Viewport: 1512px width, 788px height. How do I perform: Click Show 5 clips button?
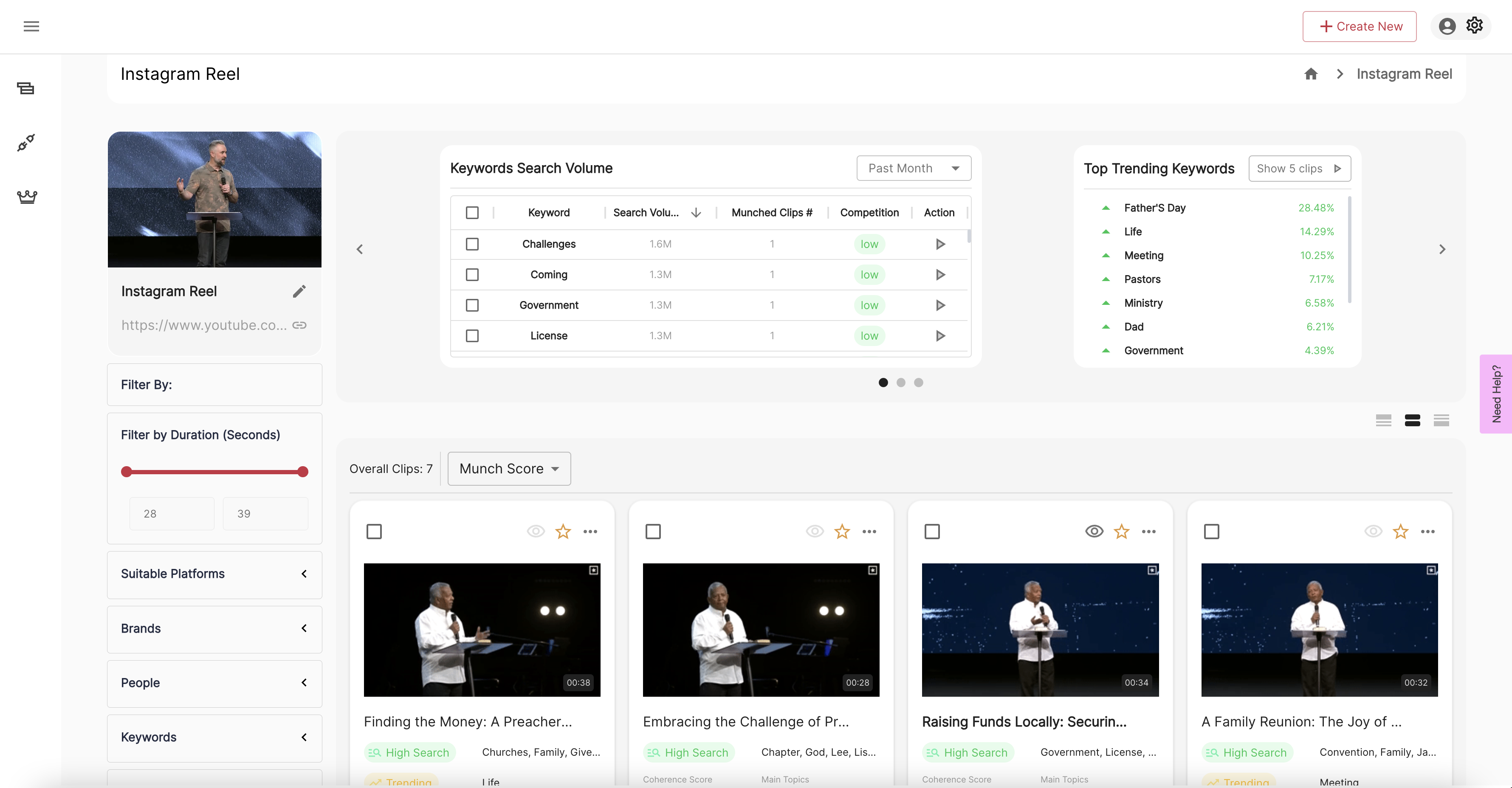click(1300, 169)
